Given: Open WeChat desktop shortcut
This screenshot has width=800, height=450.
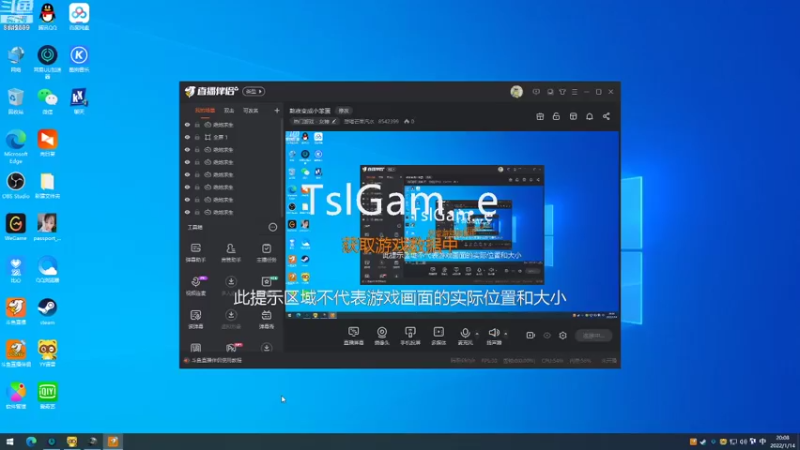Looking at the screenshot, I should click(47, 101).
